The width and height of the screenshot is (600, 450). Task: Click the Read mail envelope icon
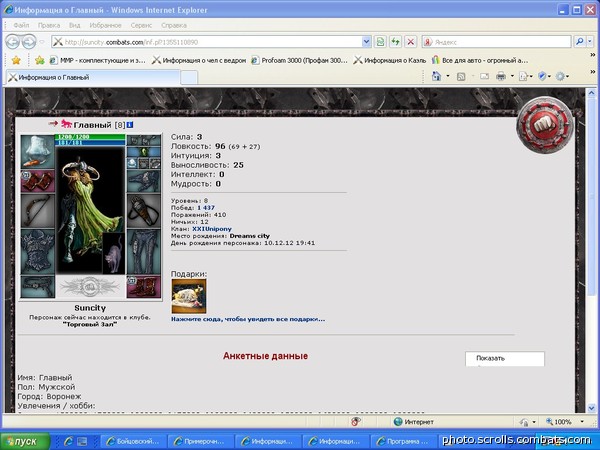coord(484,77)
